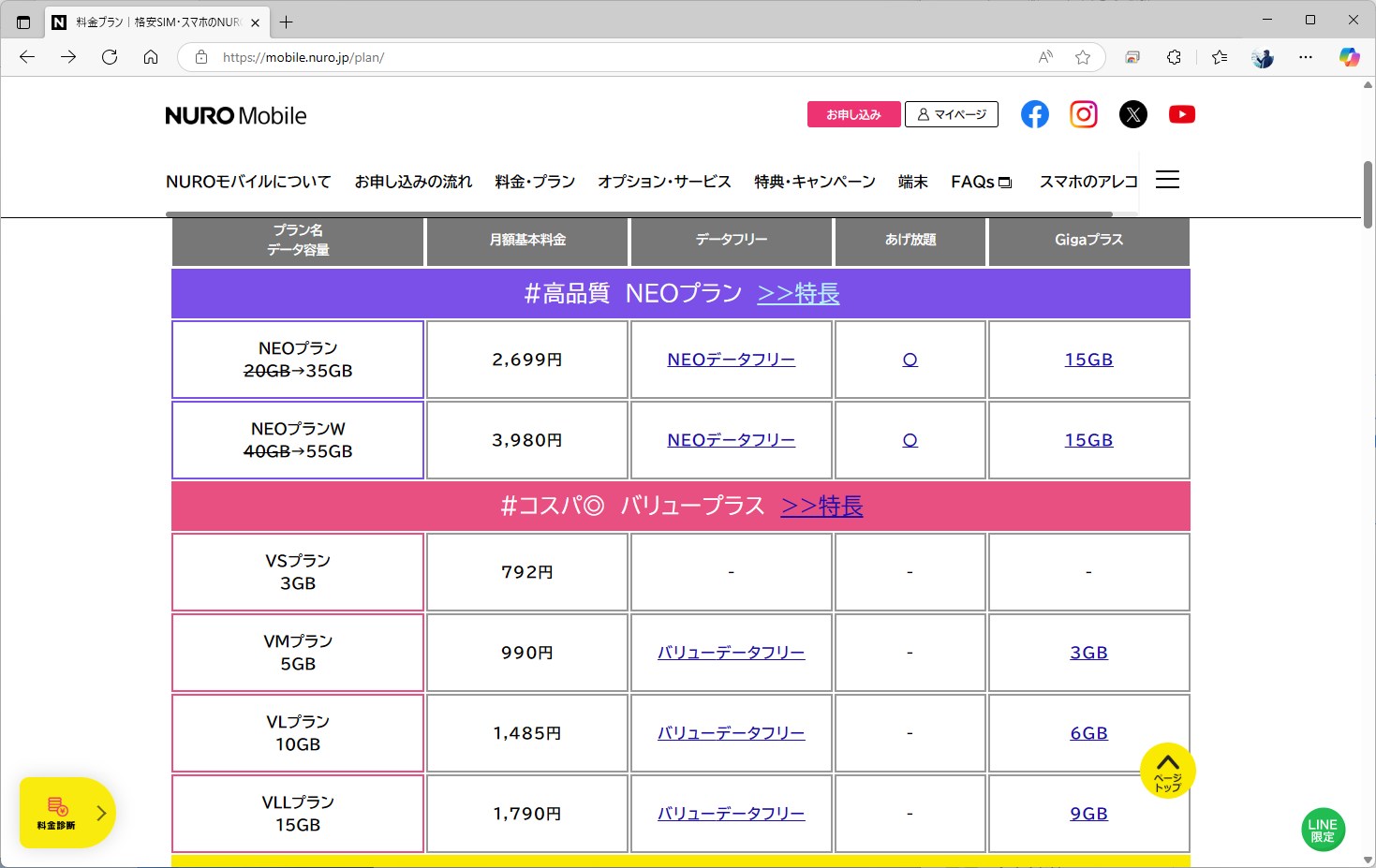The image size is (1376, 868).
Task: Open the Instagram icon
Action: 1083,113
